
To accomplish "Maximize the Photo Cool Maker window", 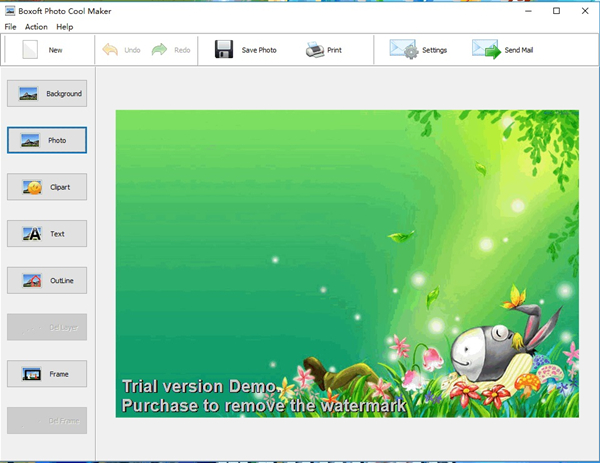I will tap(556, 11).
